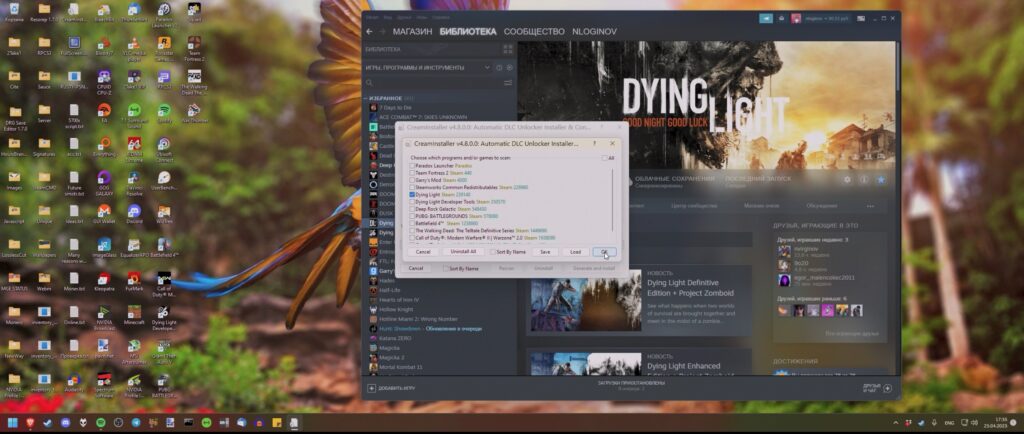Click the Steam Big Picture mode icon
The width and height of the screenshot is (1024, 434).
861,18
